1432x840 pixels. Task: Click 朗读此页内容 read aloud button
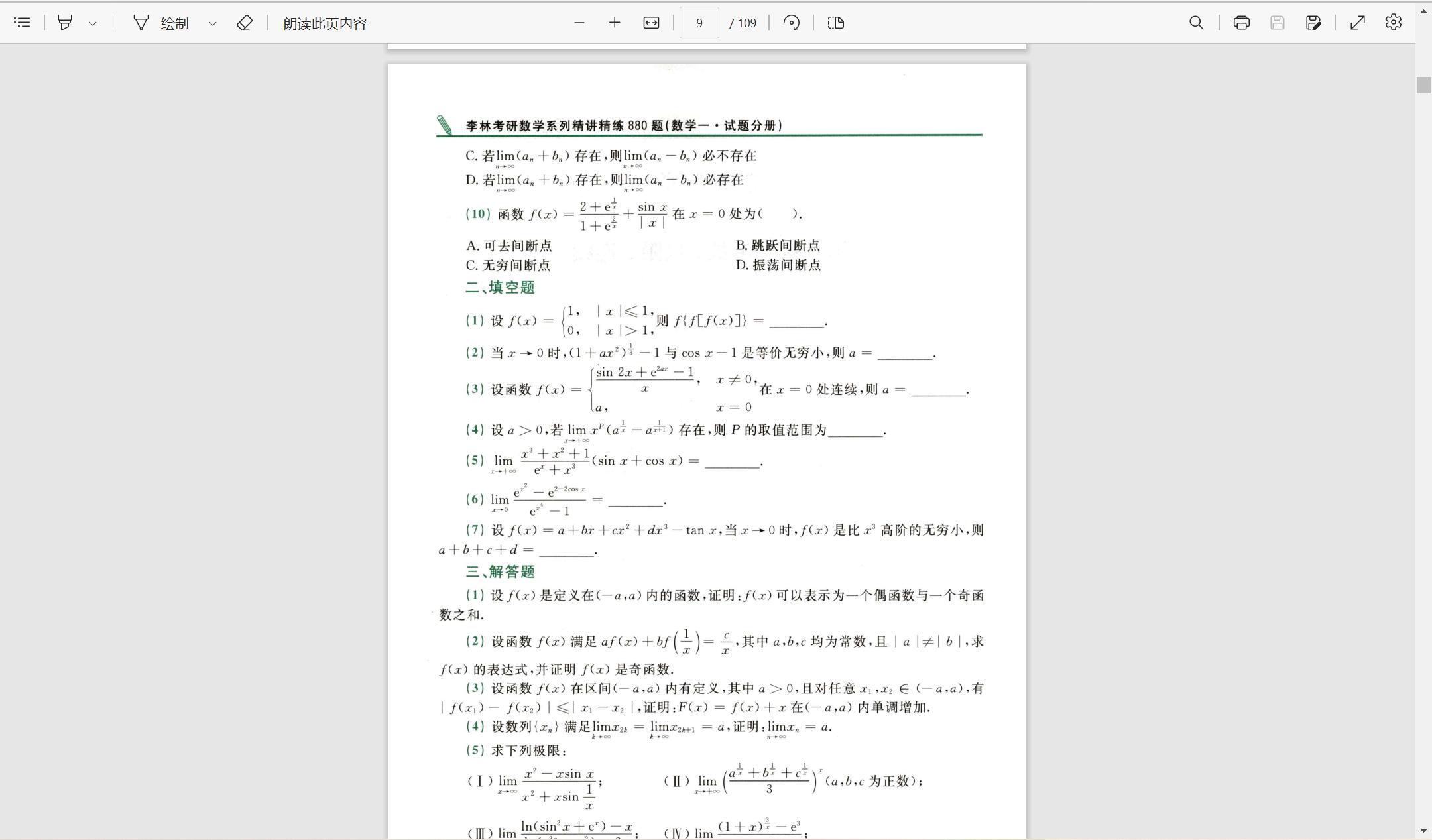[325, 23]
